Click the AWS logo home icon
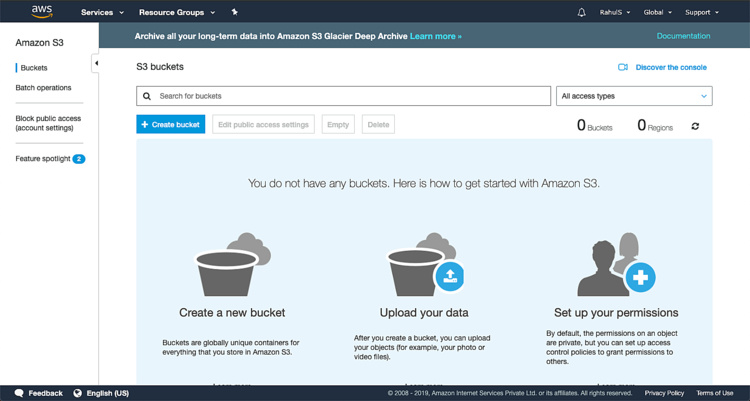This screenshot has width=750, height=401. point(41,12)
